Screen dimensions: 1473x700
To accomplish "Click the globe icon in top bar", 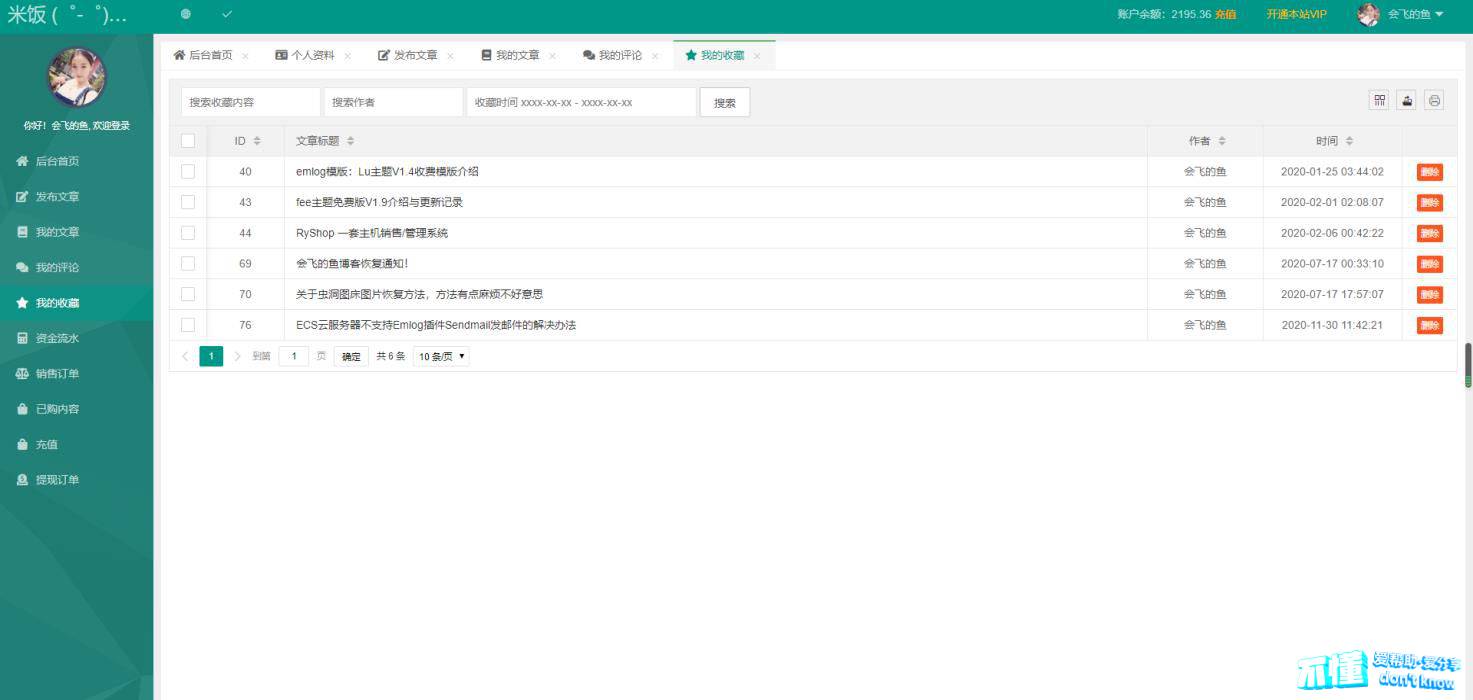I will pyautogui.click(x=185, y=14).
